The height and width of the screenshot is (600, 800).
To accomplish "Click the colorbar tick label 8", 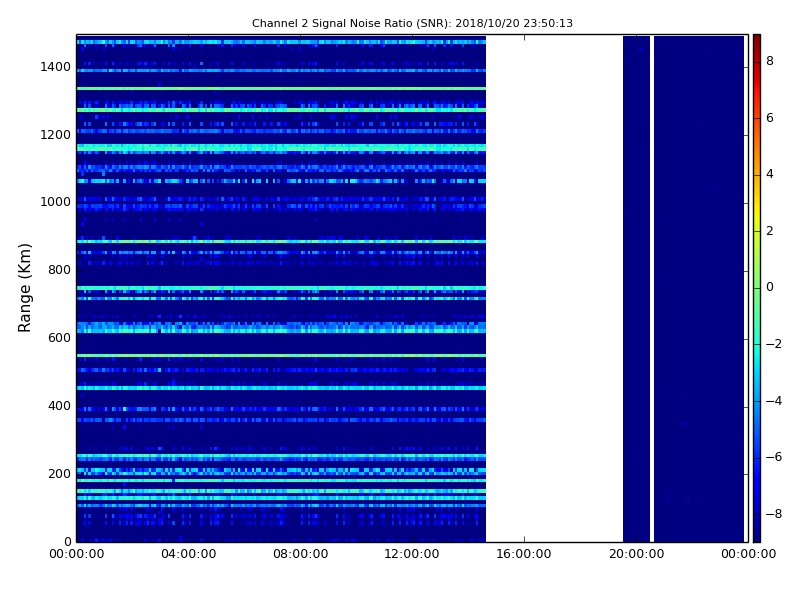I will [x=770, y=61].
